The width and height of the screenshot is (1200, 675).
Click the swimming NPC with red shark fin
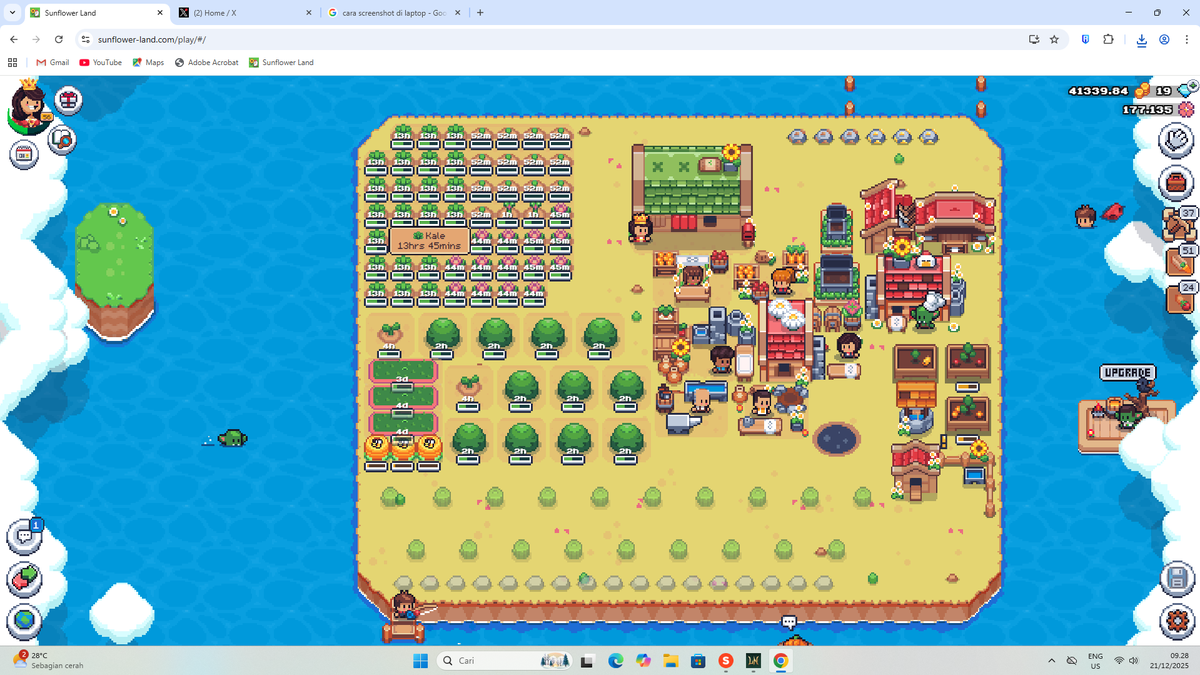1097,215
